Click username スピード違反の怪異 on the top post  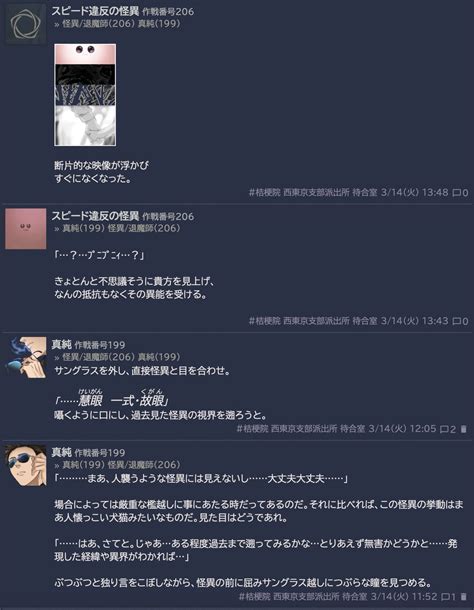pos(95,11)
